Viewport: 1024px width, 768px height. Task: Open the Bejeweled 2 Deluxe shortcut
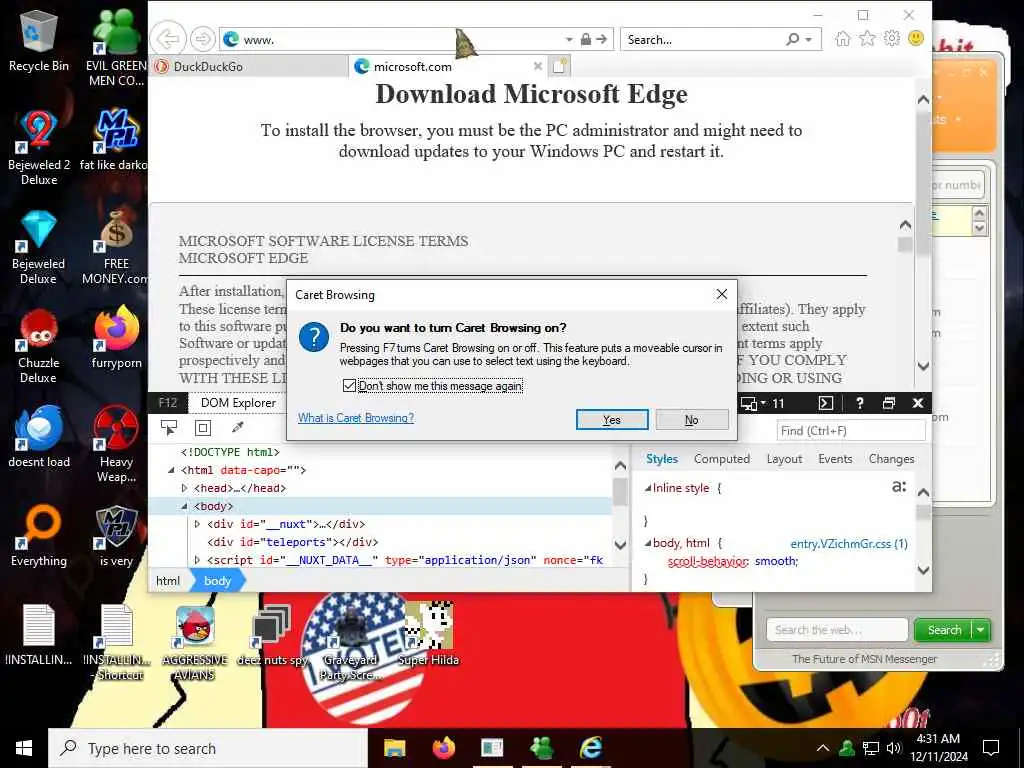(x=39, y=147)
